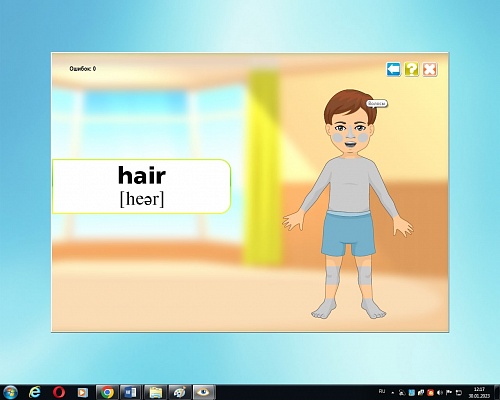This screenshot has height=400, width=500.
Task: Switch to the Microsoft Word taskbar window
Action: point(131,392)
